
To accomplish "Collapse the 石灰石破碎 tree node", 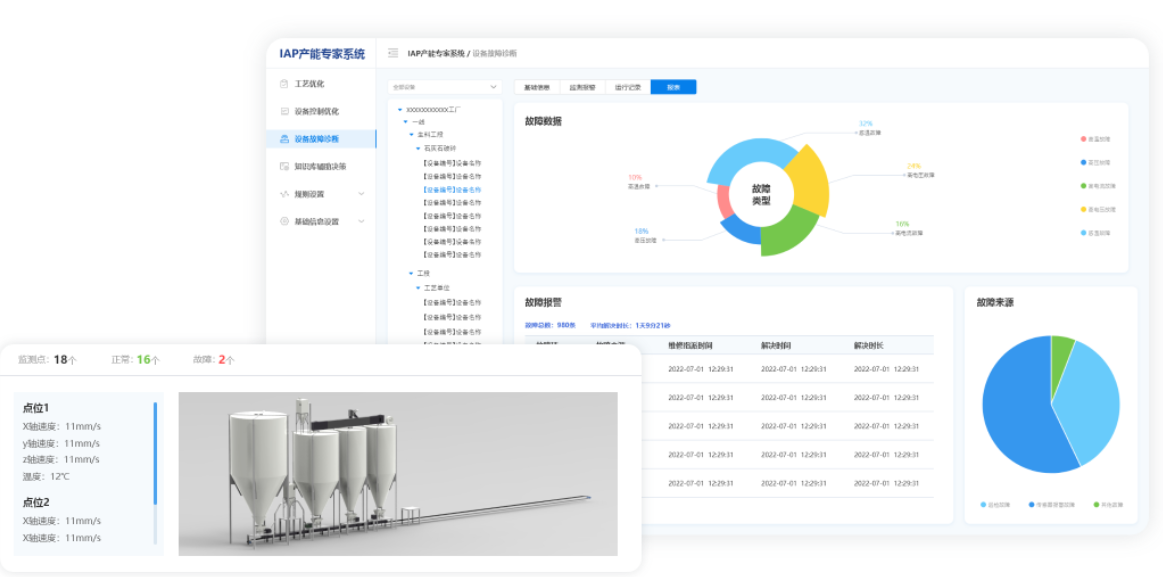I will click(418, 148).
